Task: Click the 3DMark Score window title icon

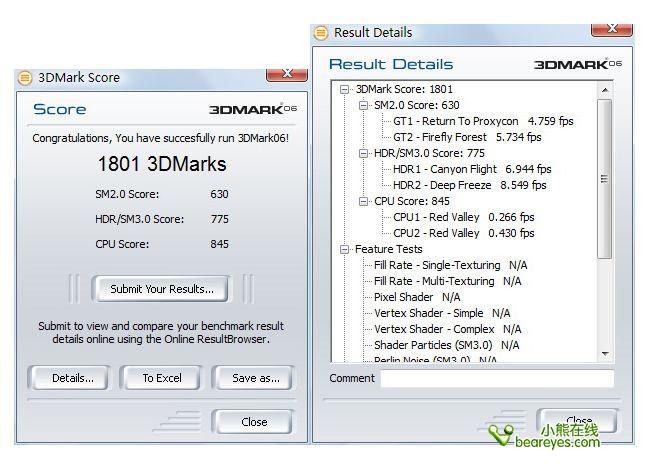Action: click(x=25, y=77)
